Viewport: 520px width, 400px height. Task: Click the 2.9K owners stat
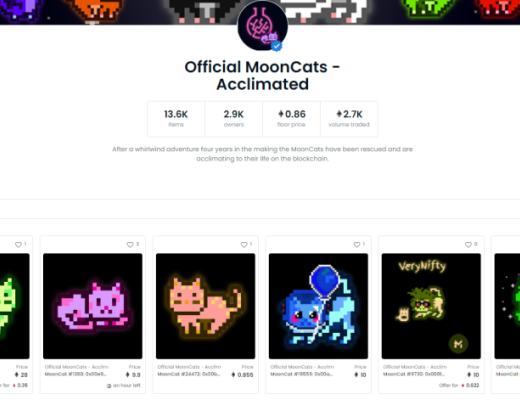234,119
